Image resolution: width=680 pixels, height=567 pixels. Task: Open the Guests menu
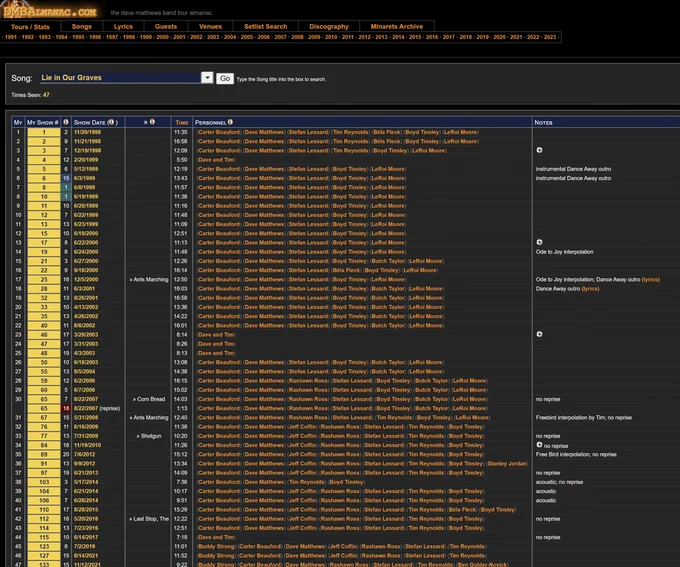click(166, 26)
